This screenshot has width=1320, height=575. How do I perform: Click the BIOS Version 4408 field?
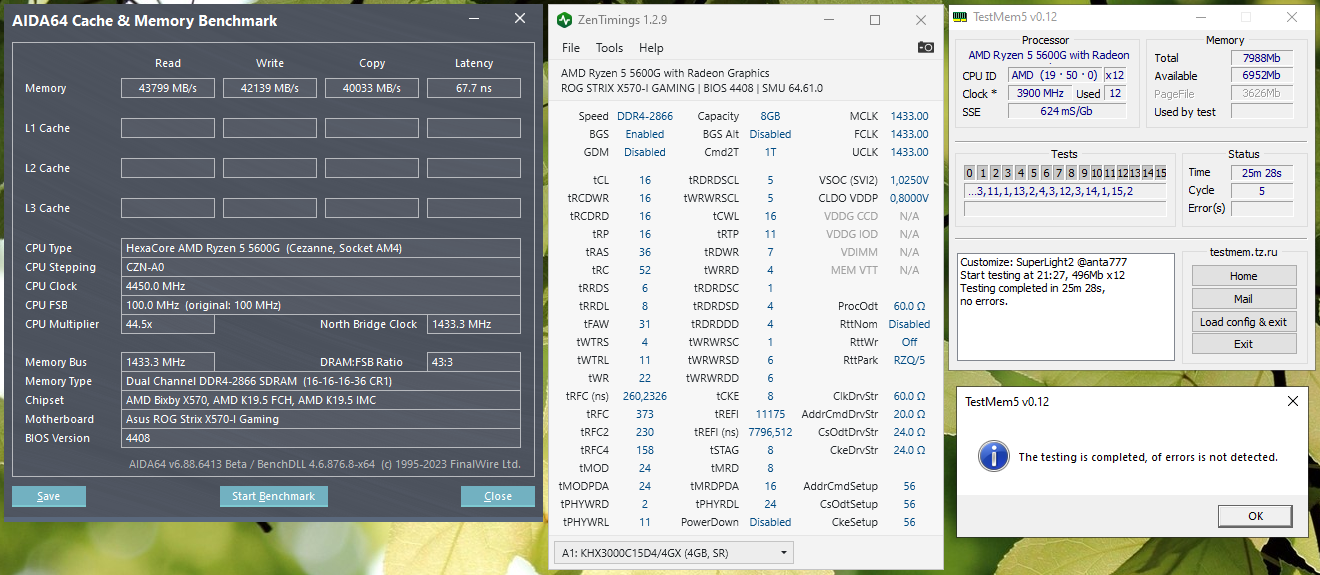[321, 438]
